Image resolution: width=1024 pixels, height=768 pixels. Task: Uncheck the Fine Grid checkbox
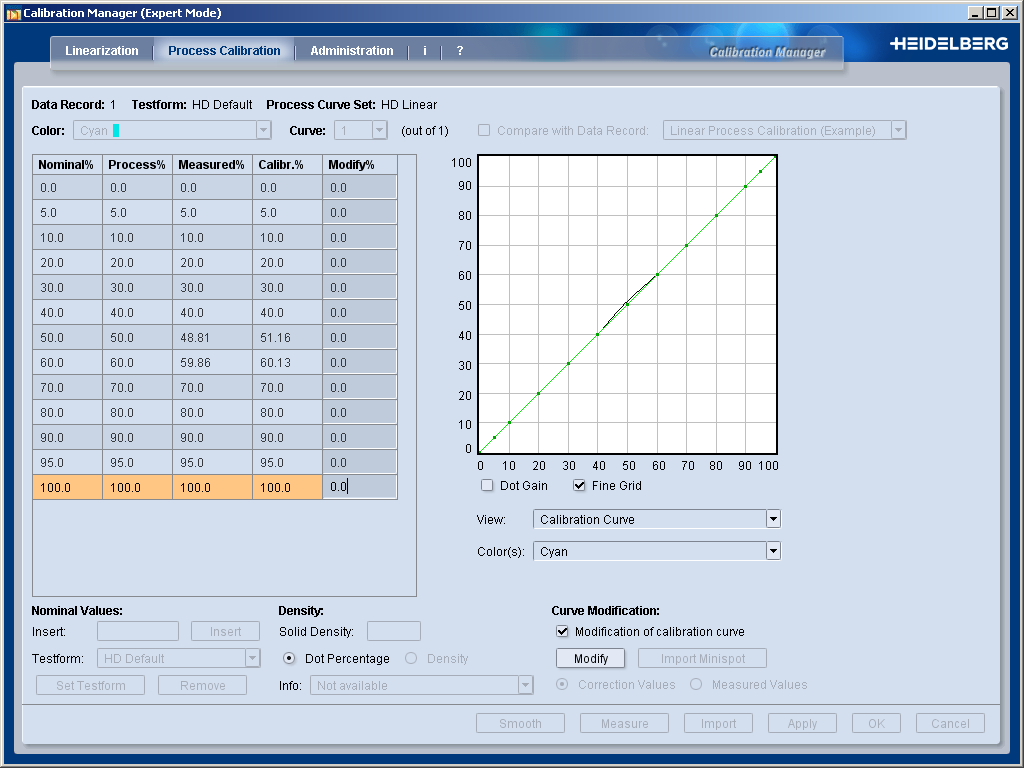pyautogui.click(x=579, y=485)
